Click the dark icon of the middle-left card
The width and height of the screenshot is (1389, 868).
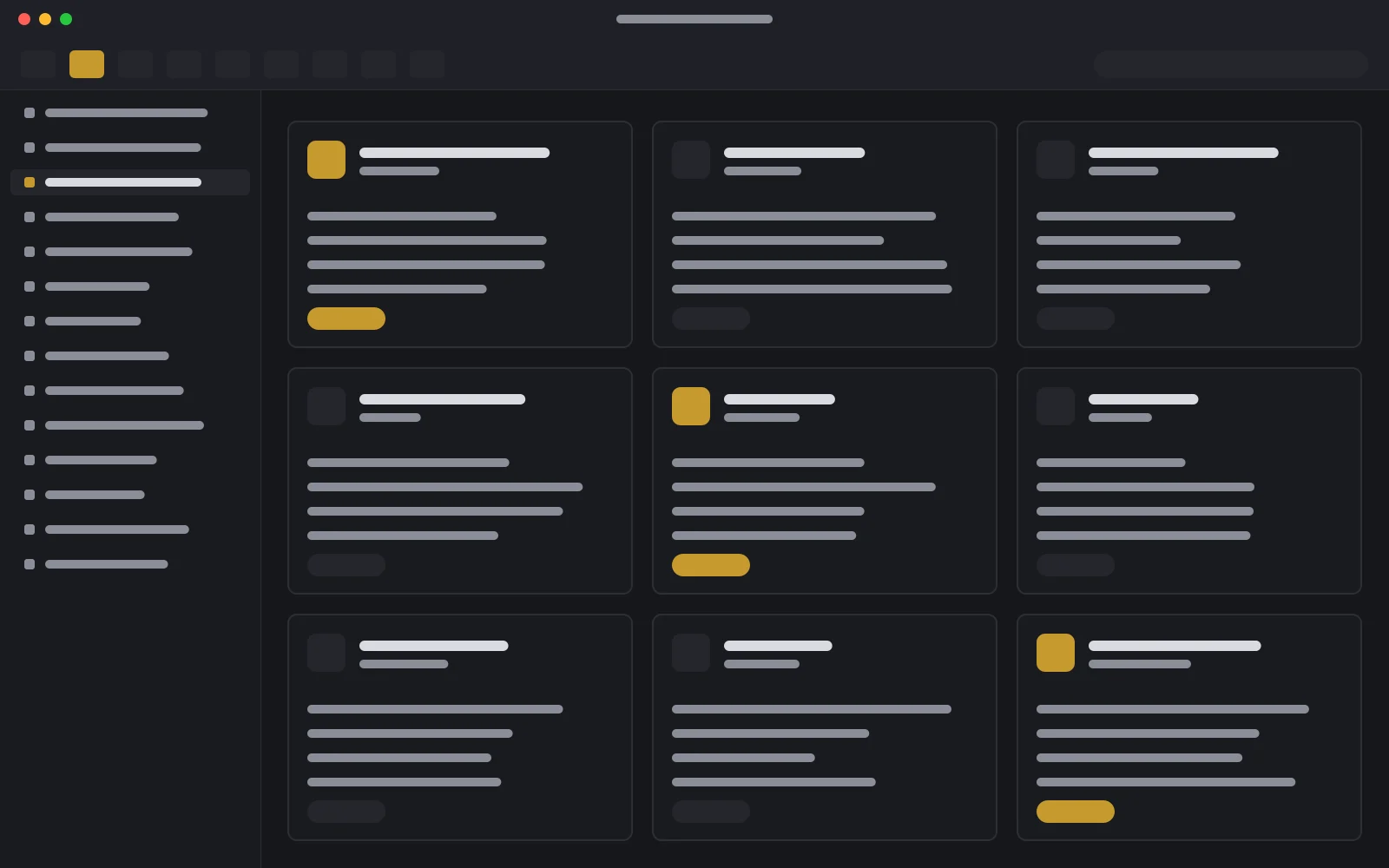coord(326,406)
